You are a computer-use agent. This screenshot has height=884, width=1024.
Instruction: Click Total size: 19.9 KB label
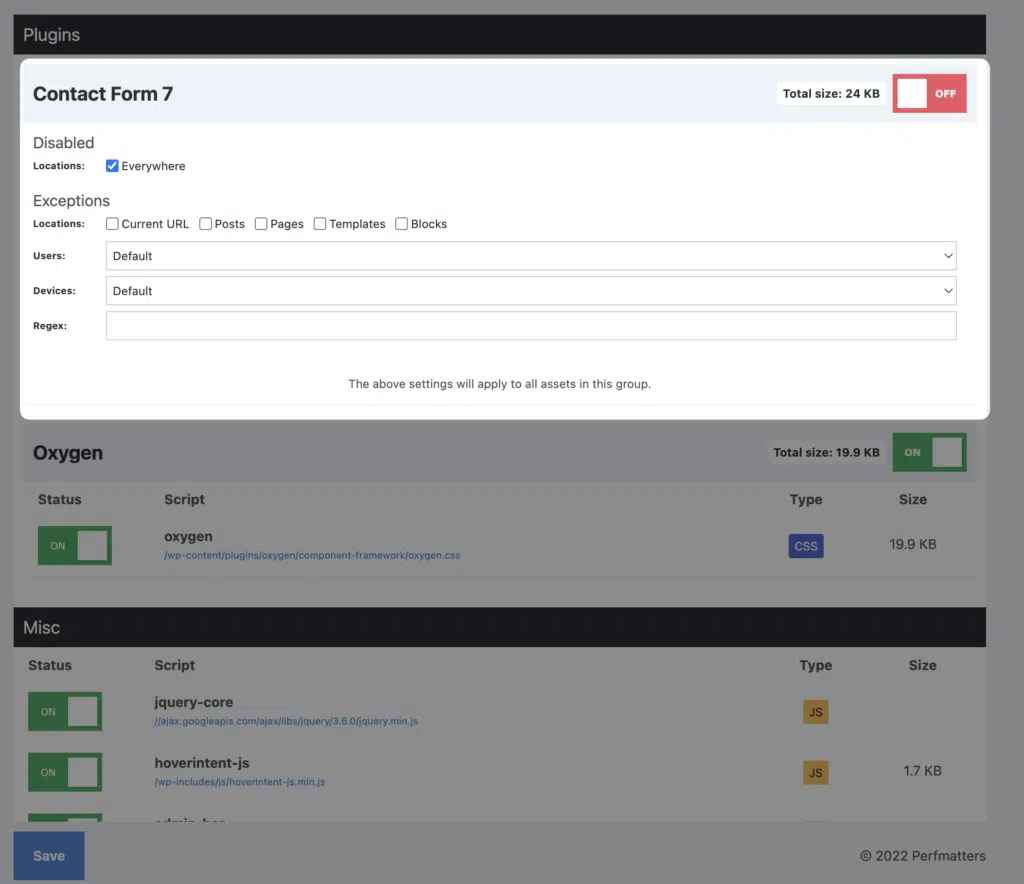point(827,452)
